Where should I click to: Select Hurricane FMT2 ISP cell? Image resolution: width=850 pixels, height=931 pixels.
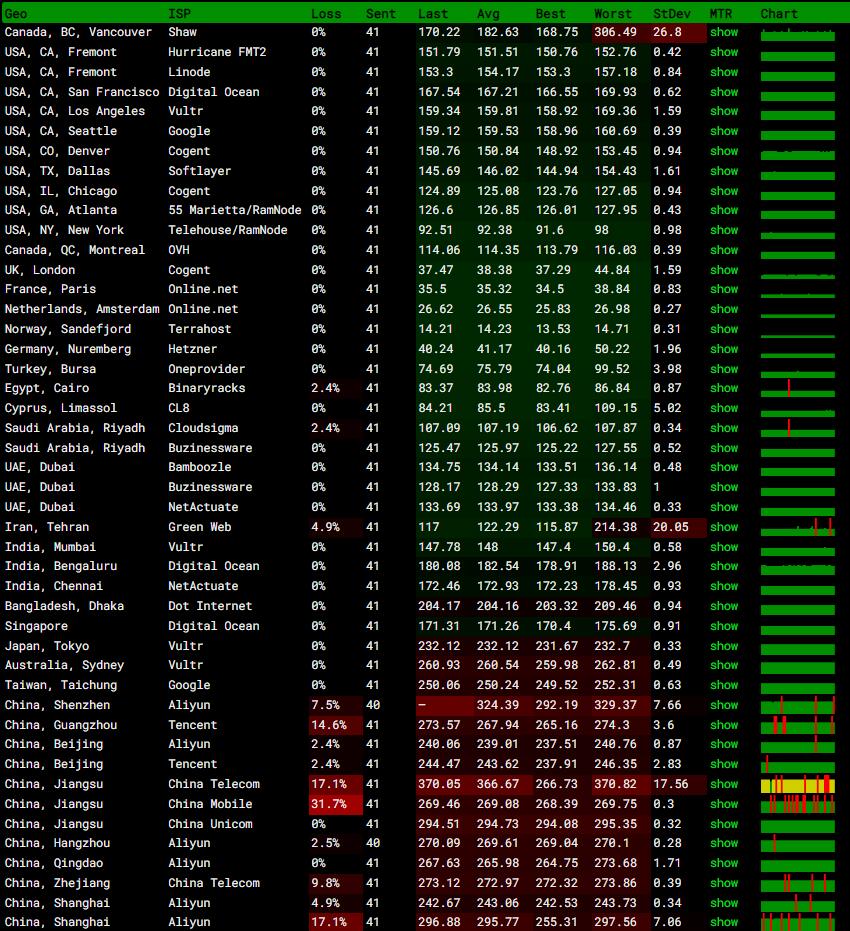(x=217, y=52)
